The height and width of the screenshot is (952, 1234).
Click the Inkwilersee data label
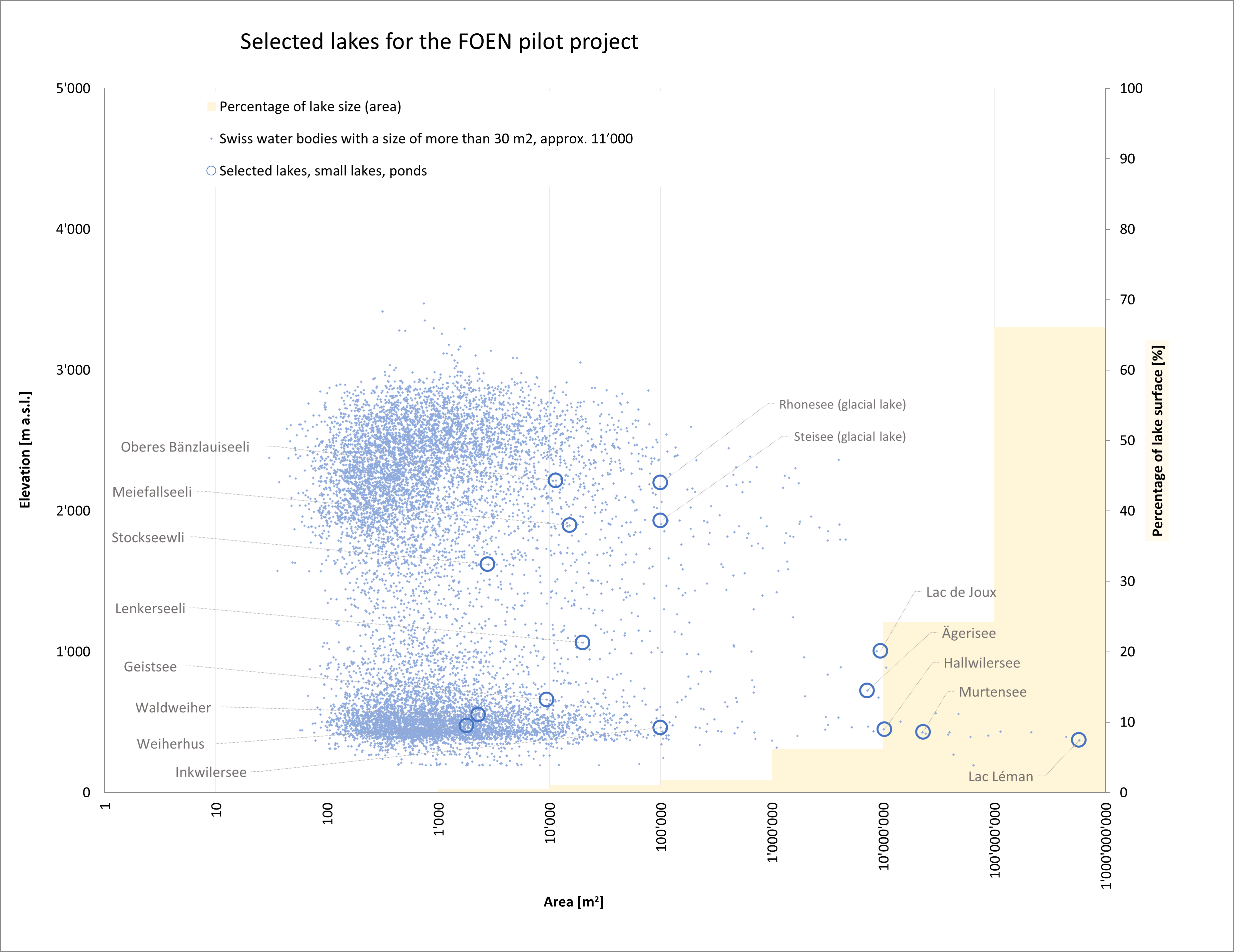(x=211, y=772)
